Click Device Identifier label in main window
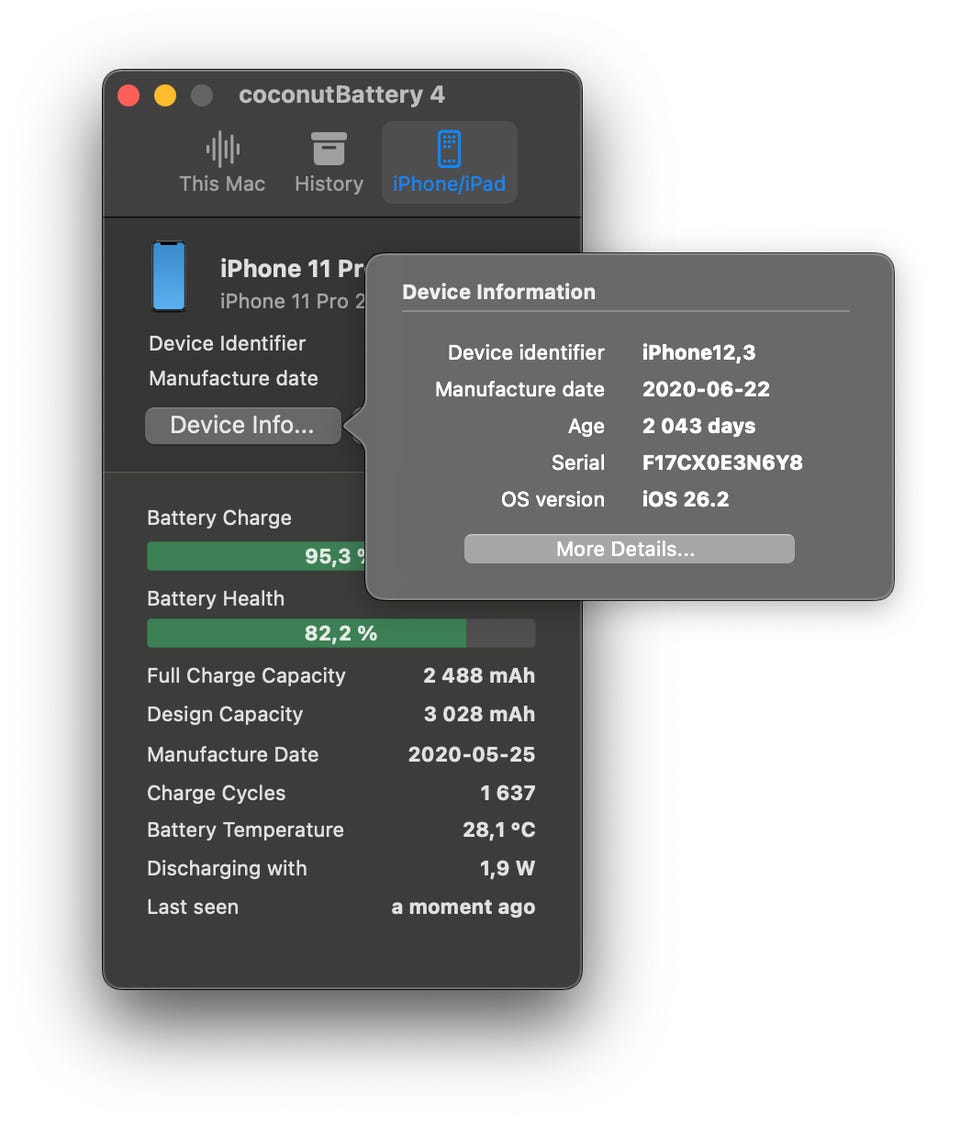Viewport: 960px width, 1125px height. (x=227, y=344)
